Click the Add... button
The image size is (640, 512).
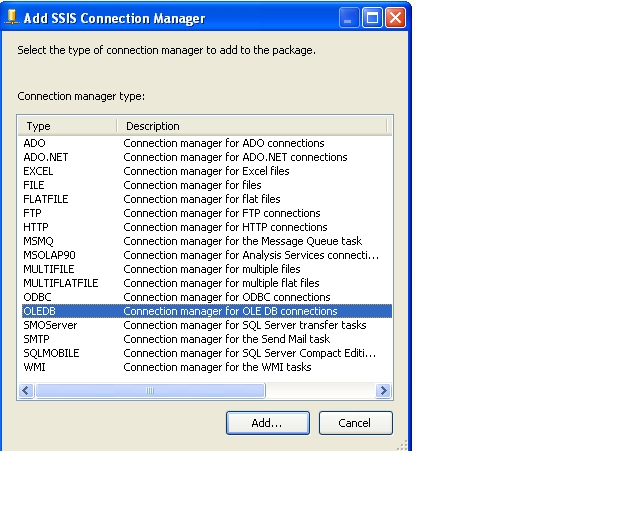[268, 423]
